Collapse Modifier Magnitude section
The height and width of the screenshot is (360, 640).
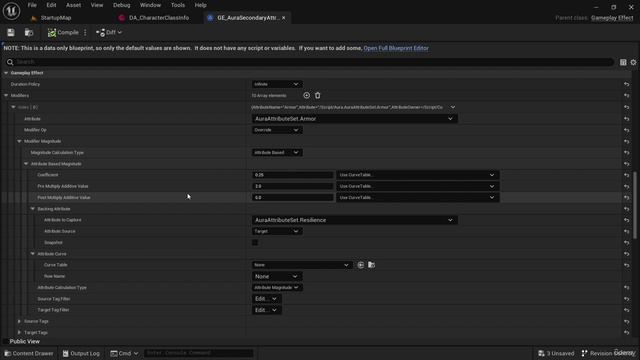[19, 141]
